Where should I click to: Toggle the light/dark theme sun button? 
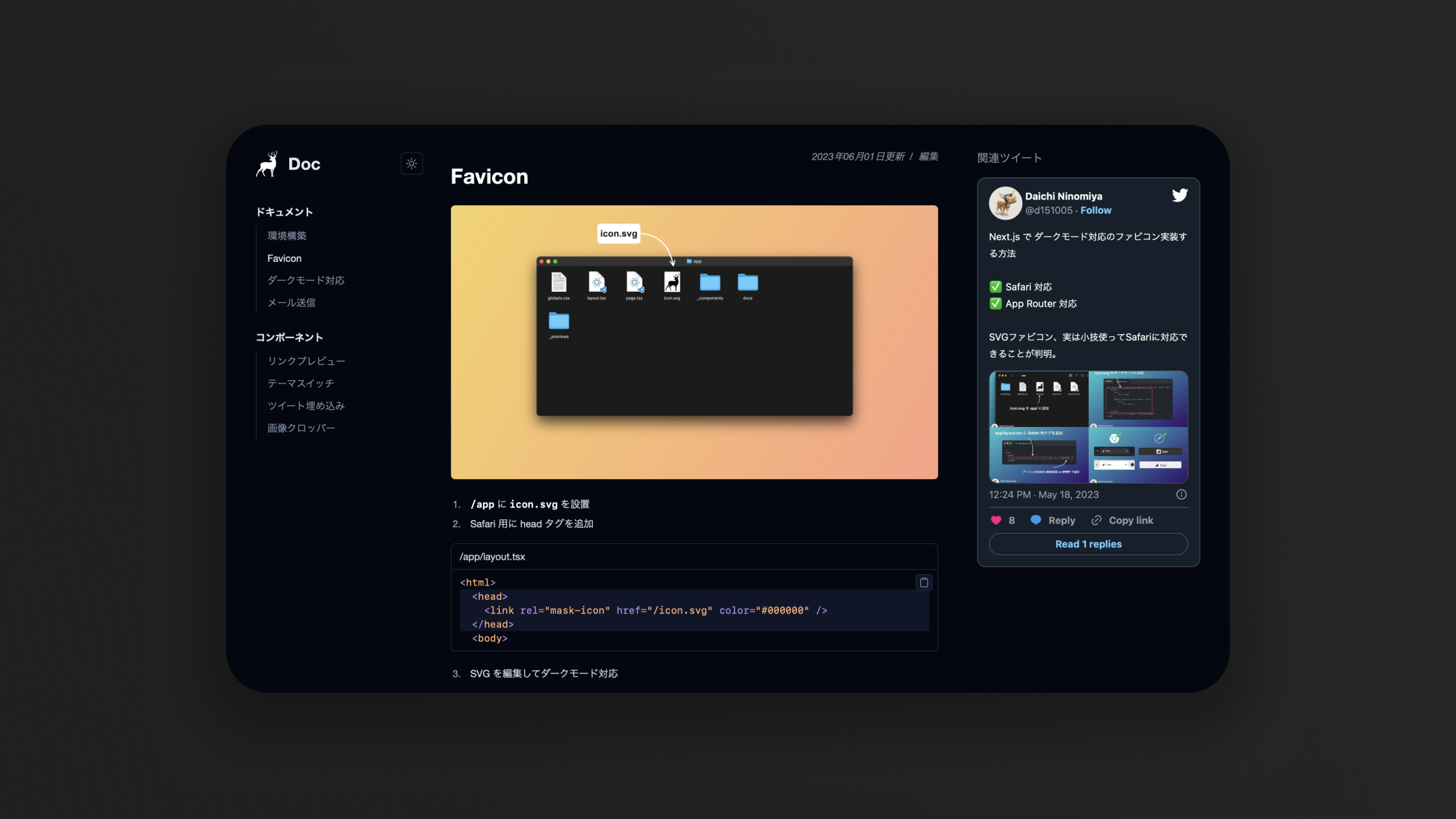click(411, 164)
